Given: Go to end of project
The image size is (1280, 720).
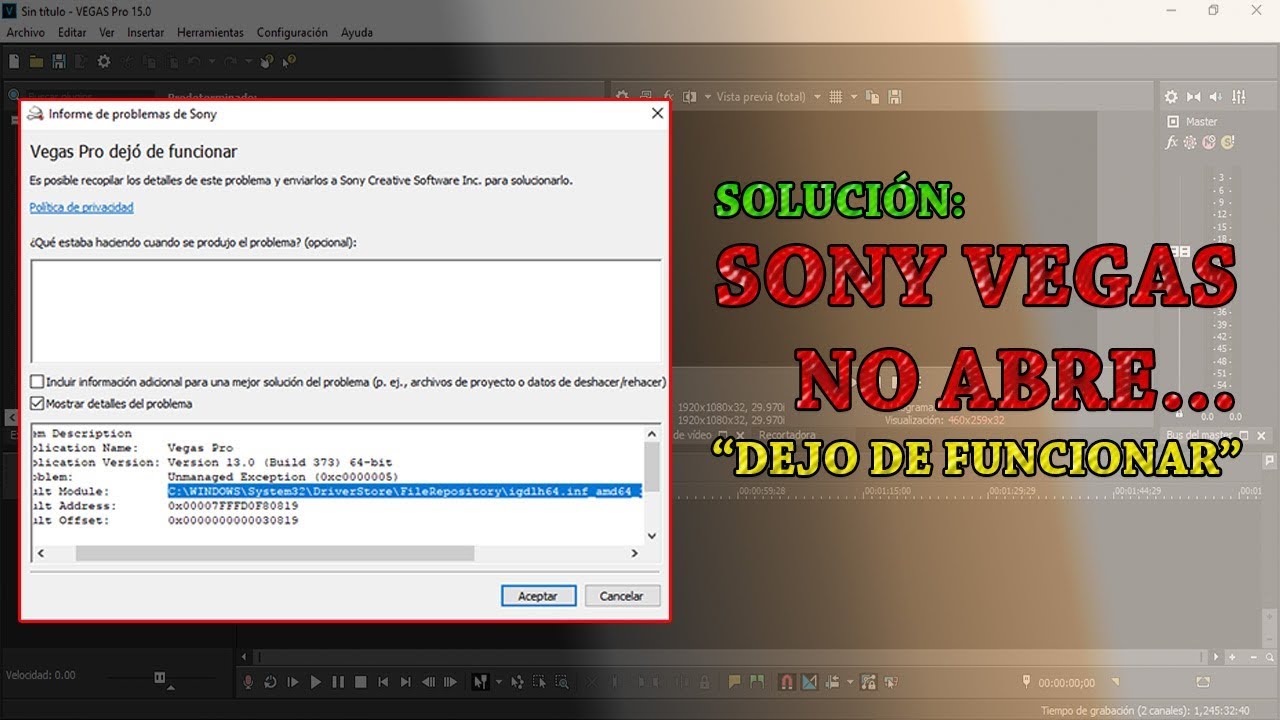Looking at the screenshot, I should tap(405, 682).
